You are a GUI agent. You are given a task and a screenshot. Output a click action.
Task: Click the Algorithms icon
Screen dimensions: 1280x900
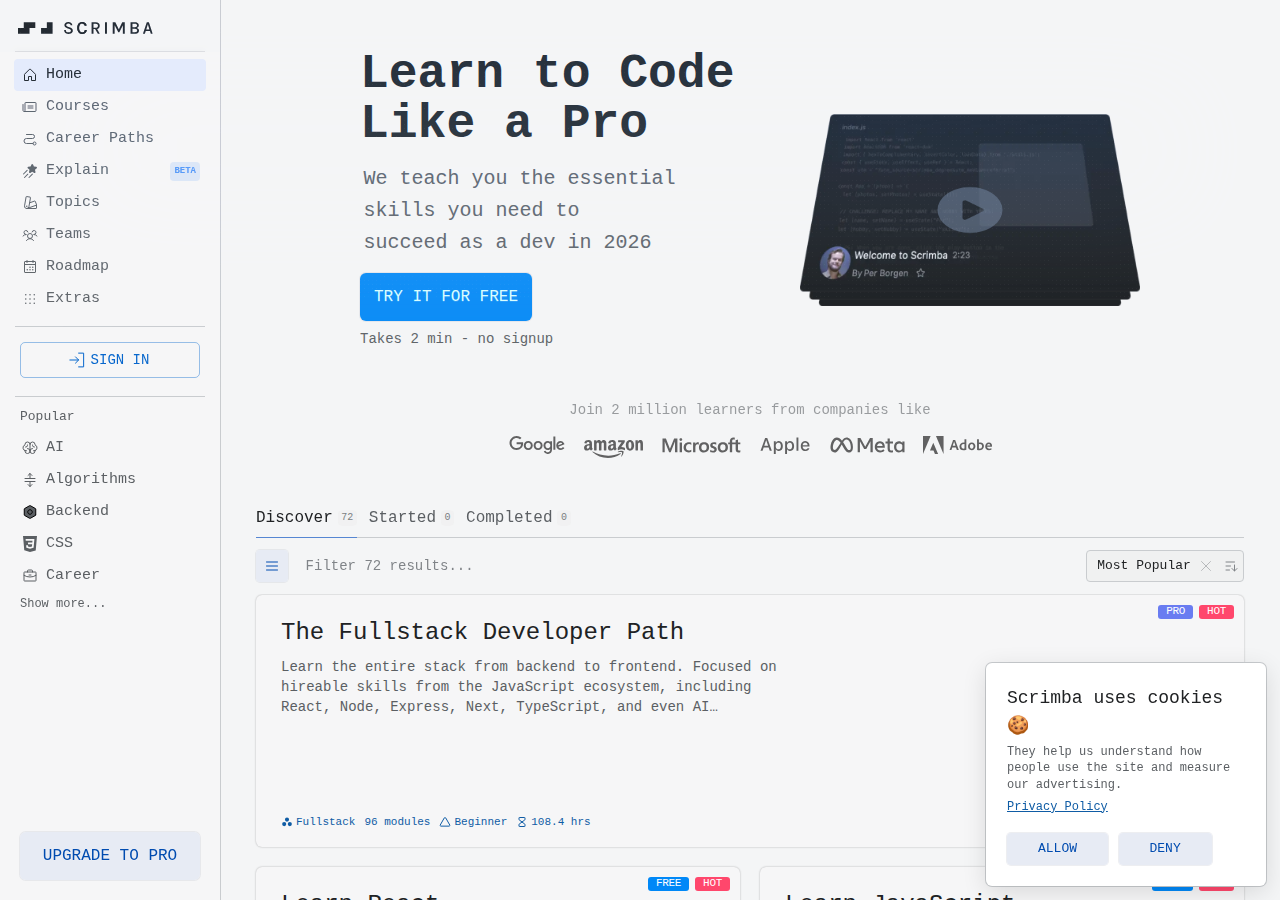30,480
